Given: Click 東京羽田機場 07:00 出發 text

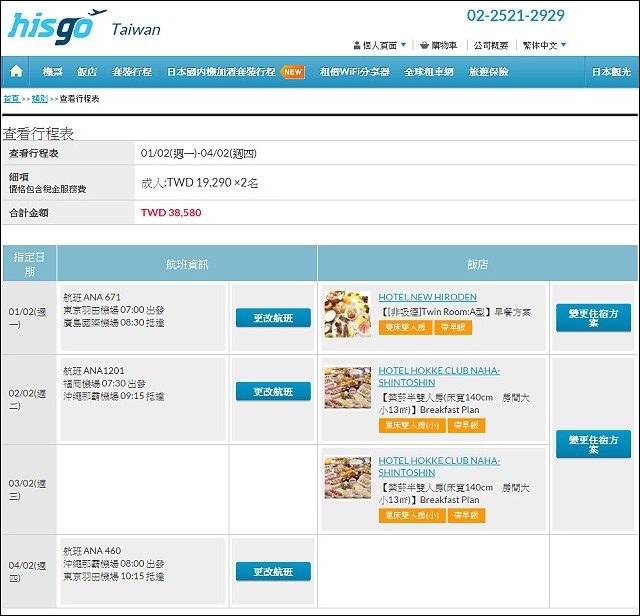Looking at the screenshot, I should click(x=113, y=310).
